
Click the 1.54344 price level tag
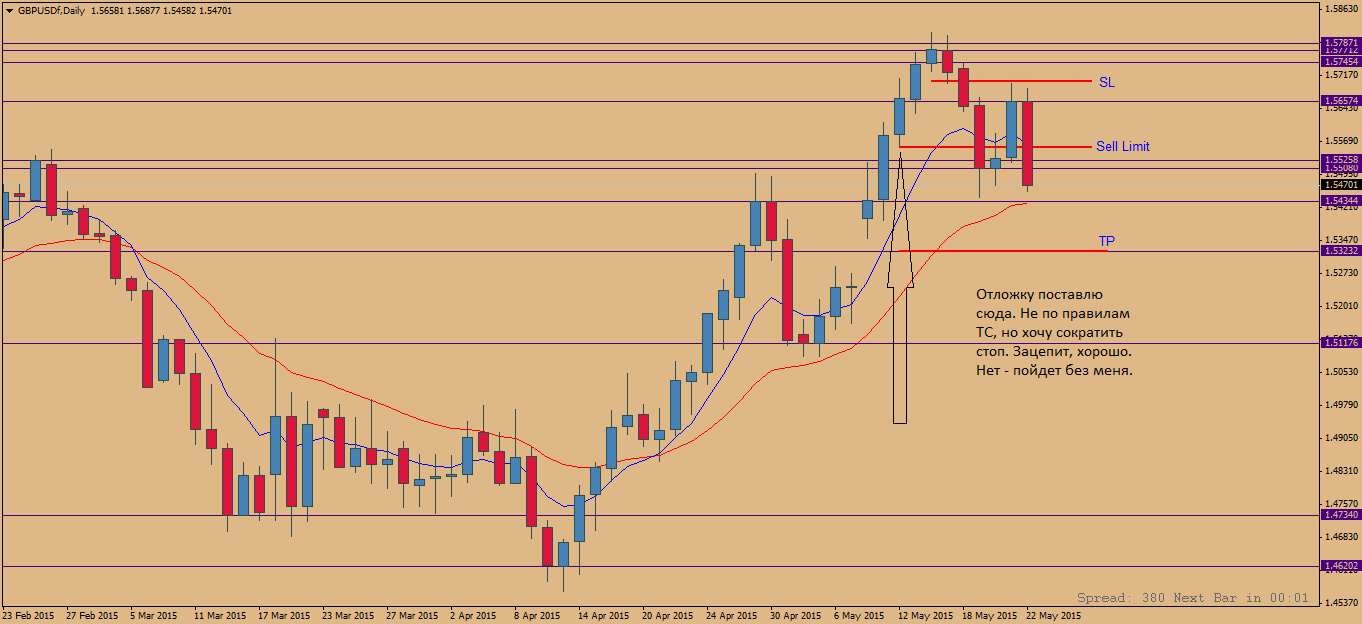point(1340,201)
